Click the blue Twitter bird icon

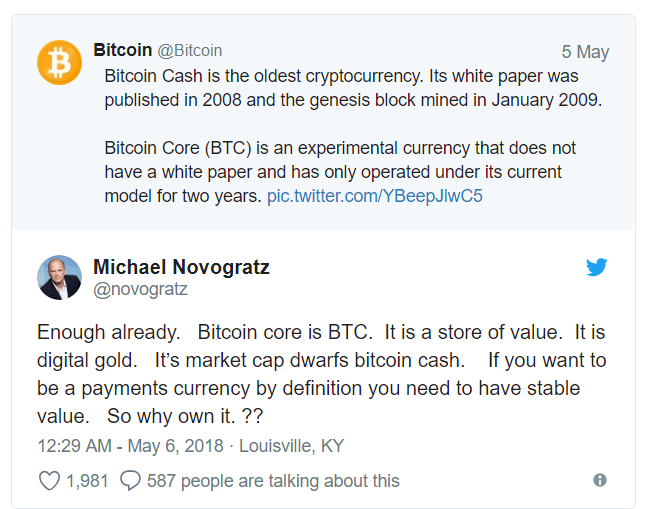[x=597, y=267]
